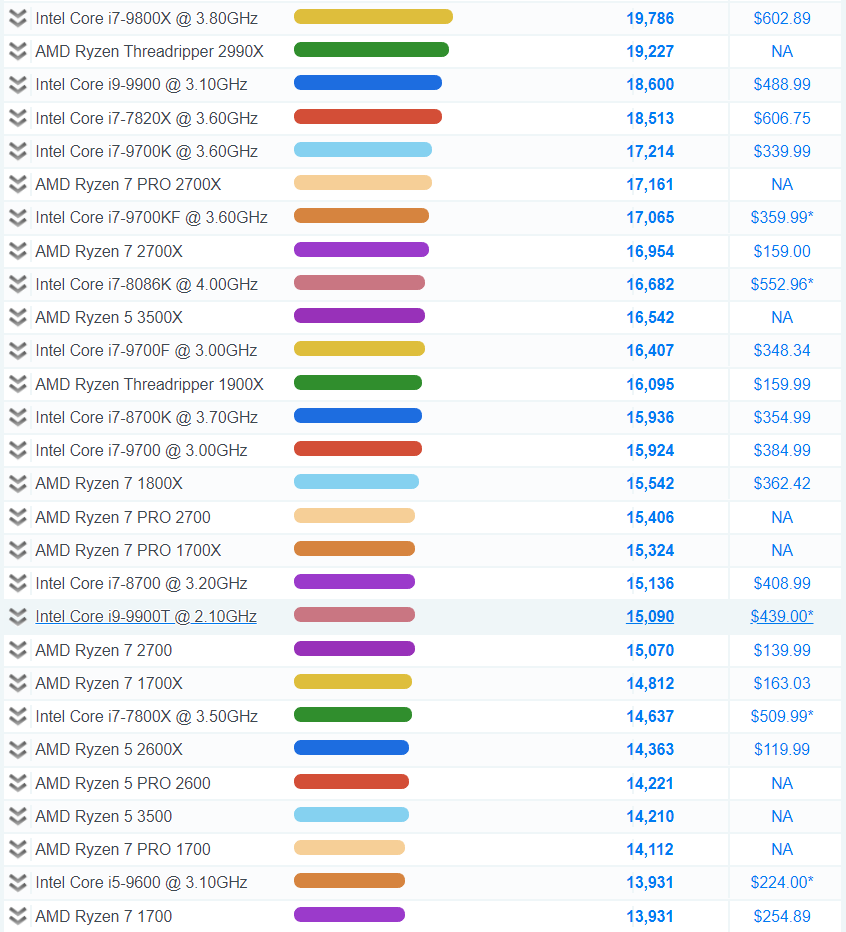
Task: Click blue score bar for i7-8700K
Action: (358, 415)
